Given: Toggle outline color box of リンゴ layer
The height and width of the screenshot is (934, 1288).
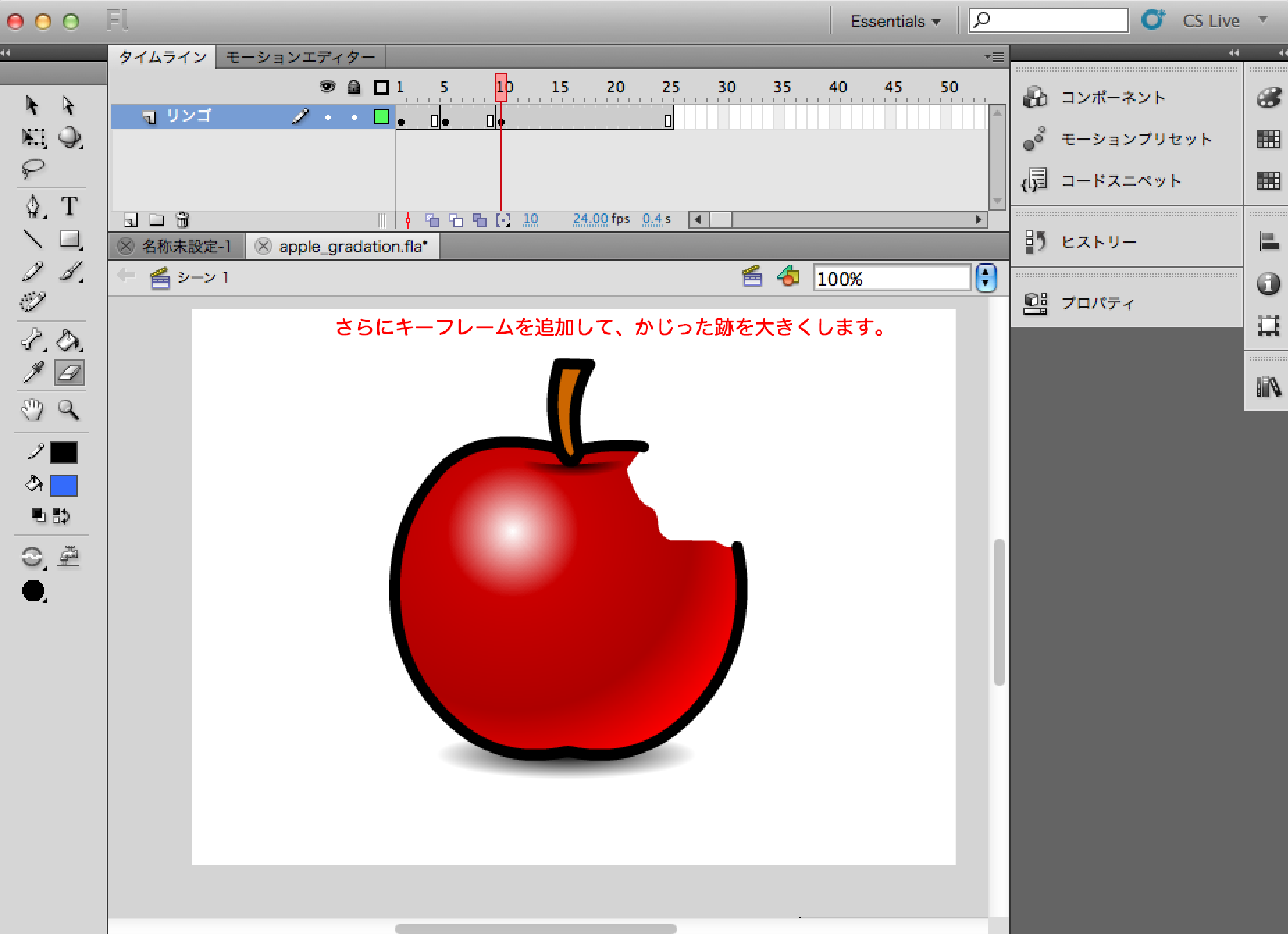Looking at the screenshot, I should coord(381,117).
